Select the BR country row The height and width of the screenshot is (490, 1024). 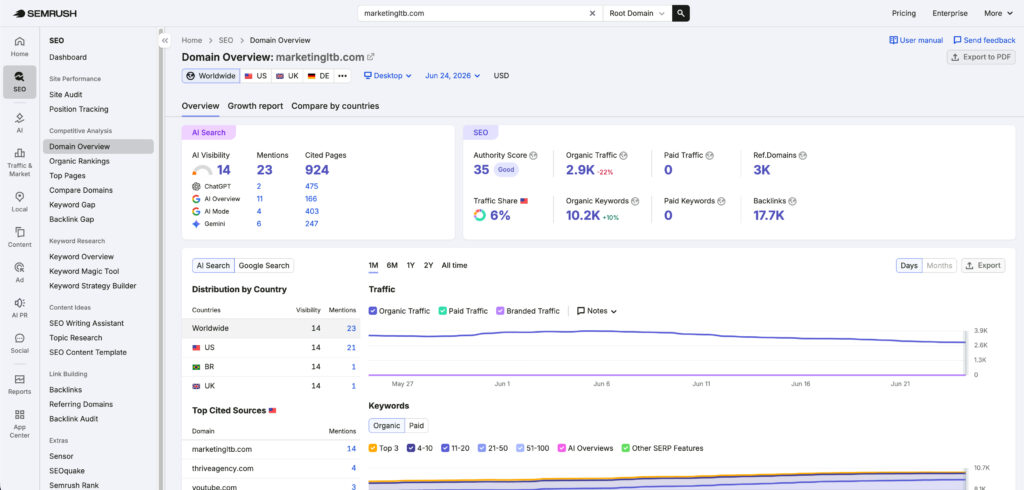coord(270,367)
